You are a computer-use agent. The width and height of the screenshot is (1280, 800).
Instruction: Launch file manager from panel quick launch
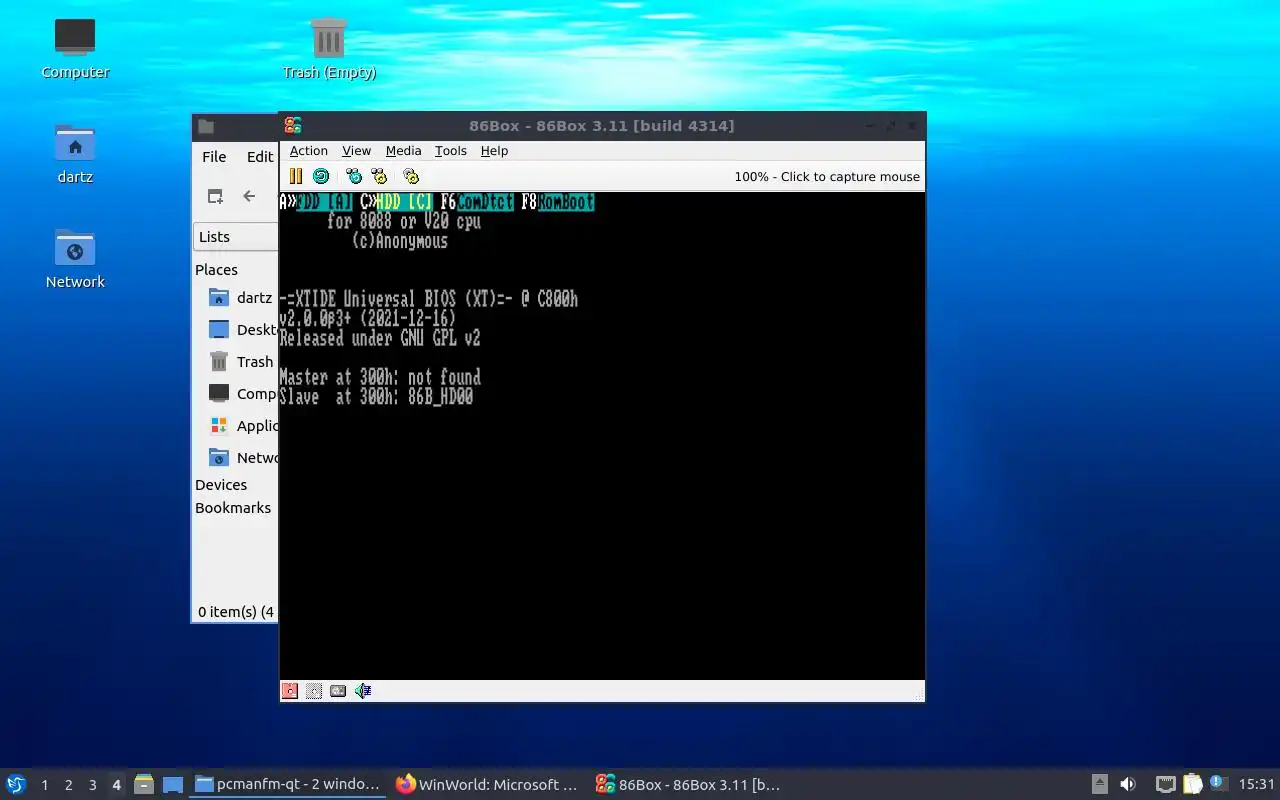[x=143, y=784]
